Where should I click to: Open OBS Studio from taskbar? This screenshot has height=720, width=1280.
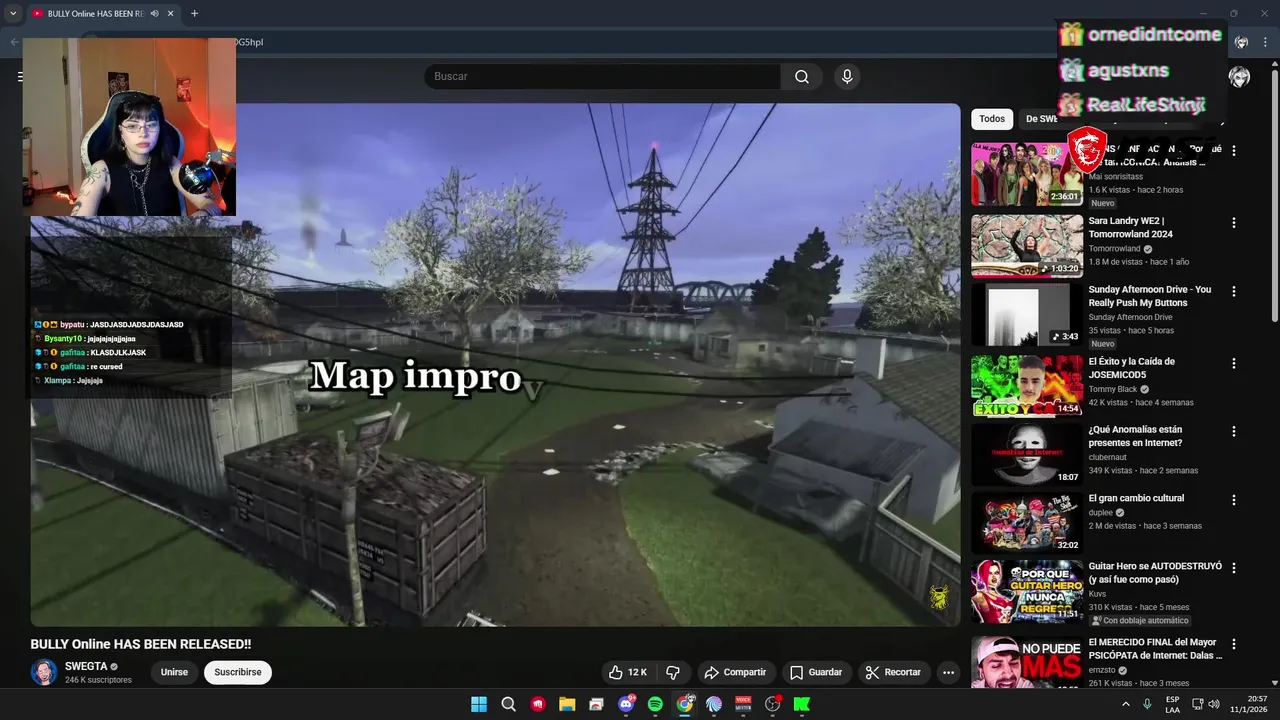(x=772, y=704)
